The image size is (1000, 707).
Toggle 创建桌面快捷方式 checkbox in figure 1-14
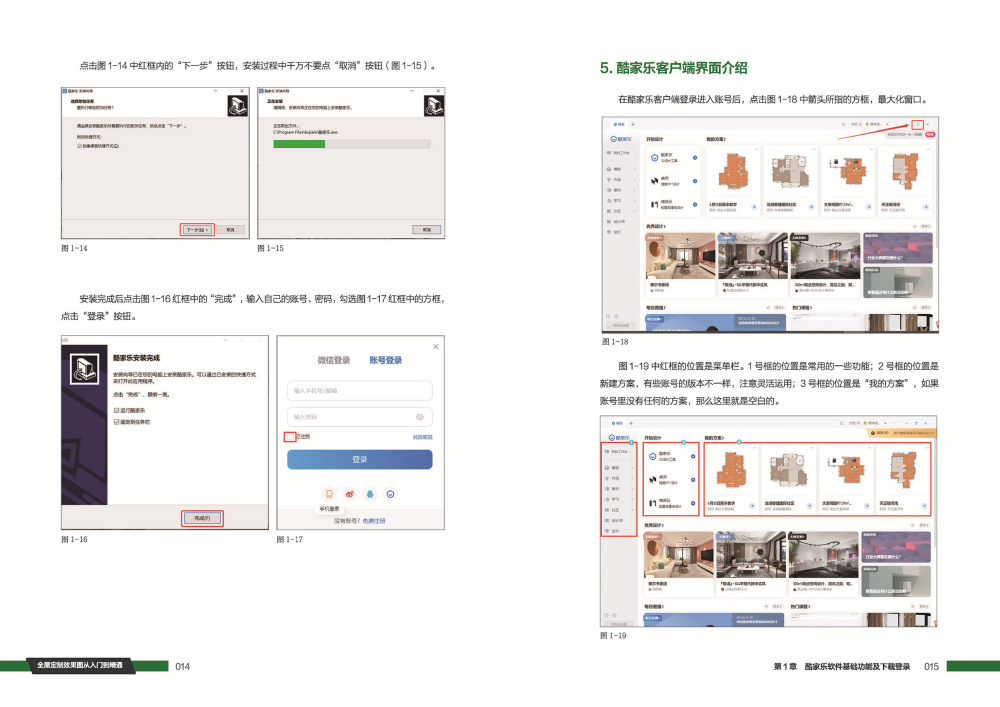tap(80, 146)
